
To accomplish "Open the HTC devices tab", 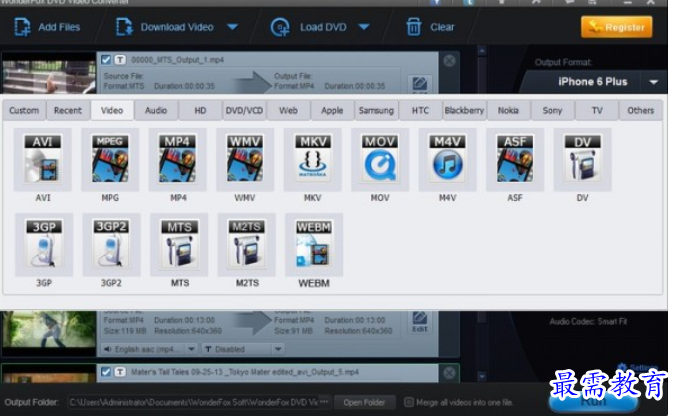I will pyautogui.click(x=420, y=110).
